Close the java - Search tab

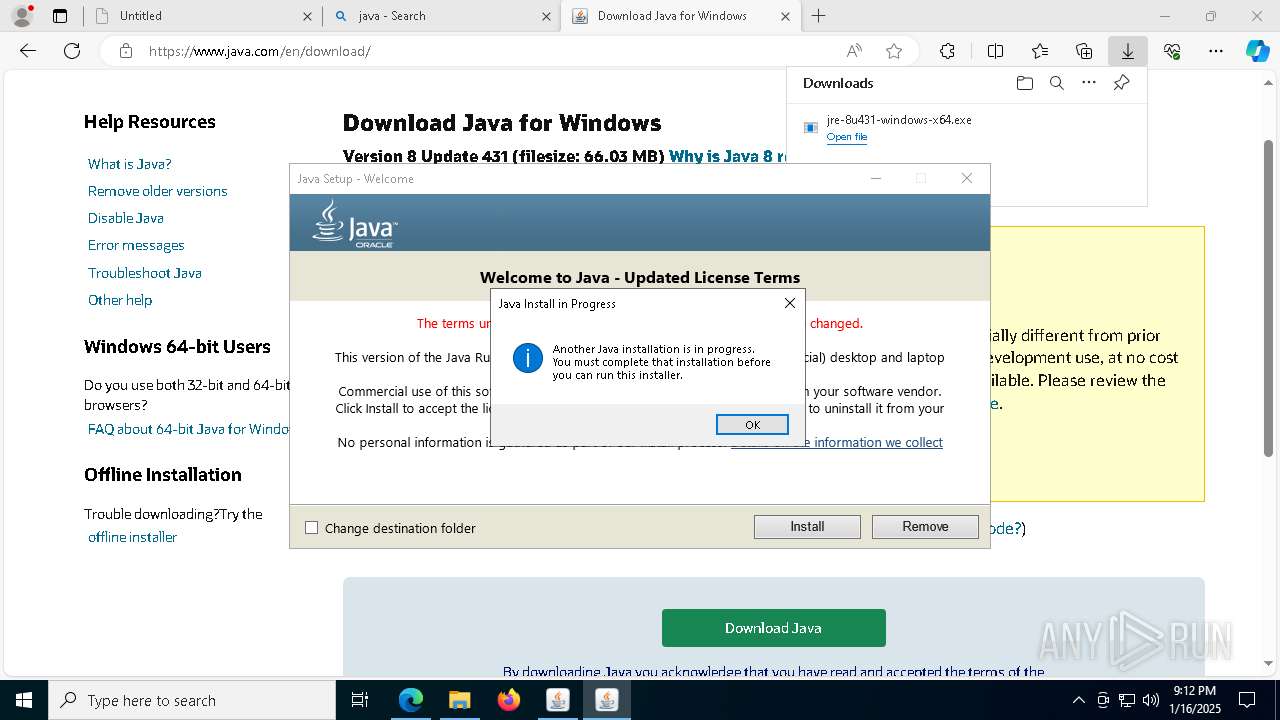[x=546, y=16]
